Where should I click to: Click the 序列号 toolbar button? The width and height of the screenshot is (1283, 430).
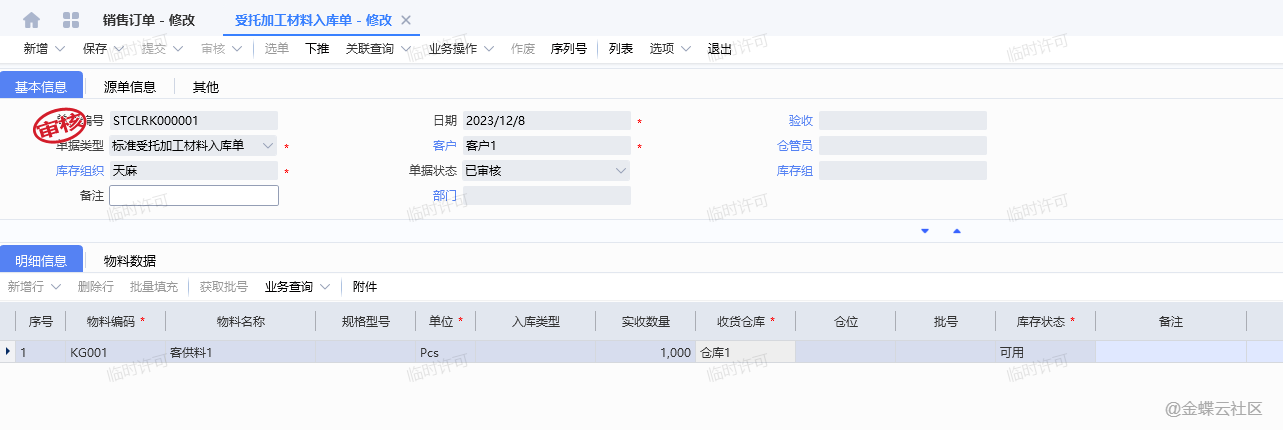pyautogui.click(x=569, y=49)
